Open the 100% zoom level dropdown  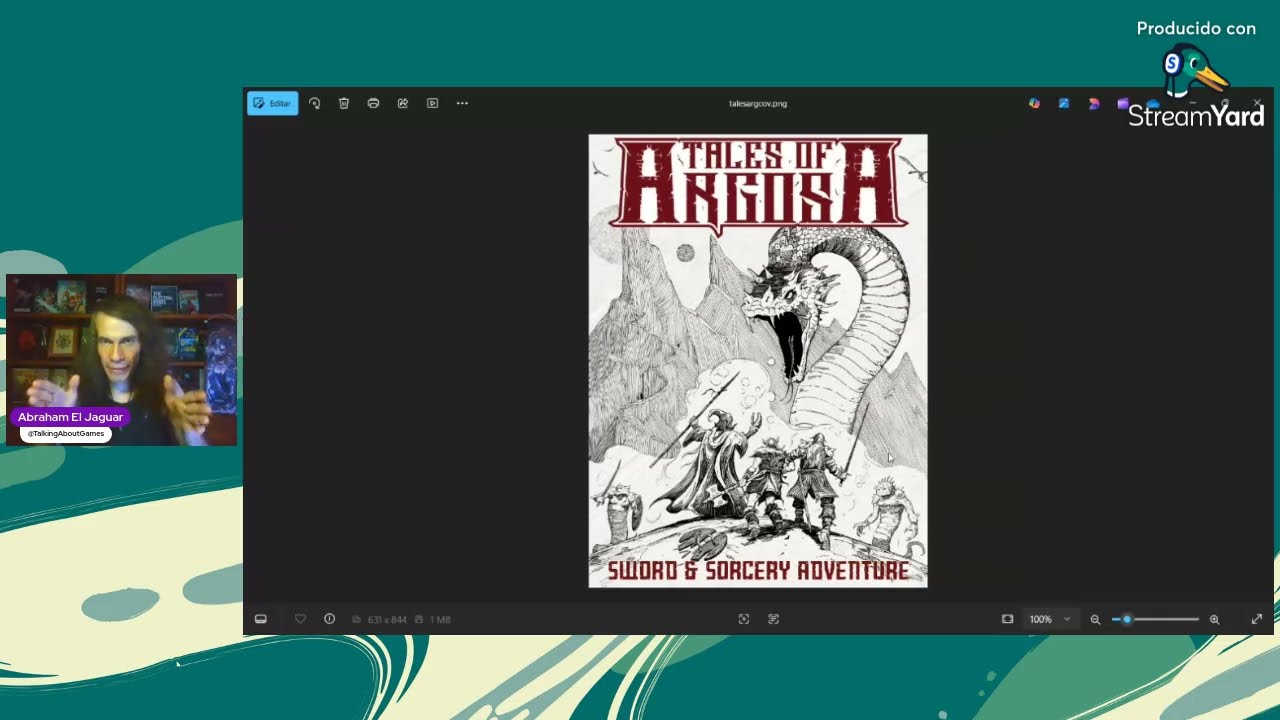pyautogui.click(x=1050, y=619)
